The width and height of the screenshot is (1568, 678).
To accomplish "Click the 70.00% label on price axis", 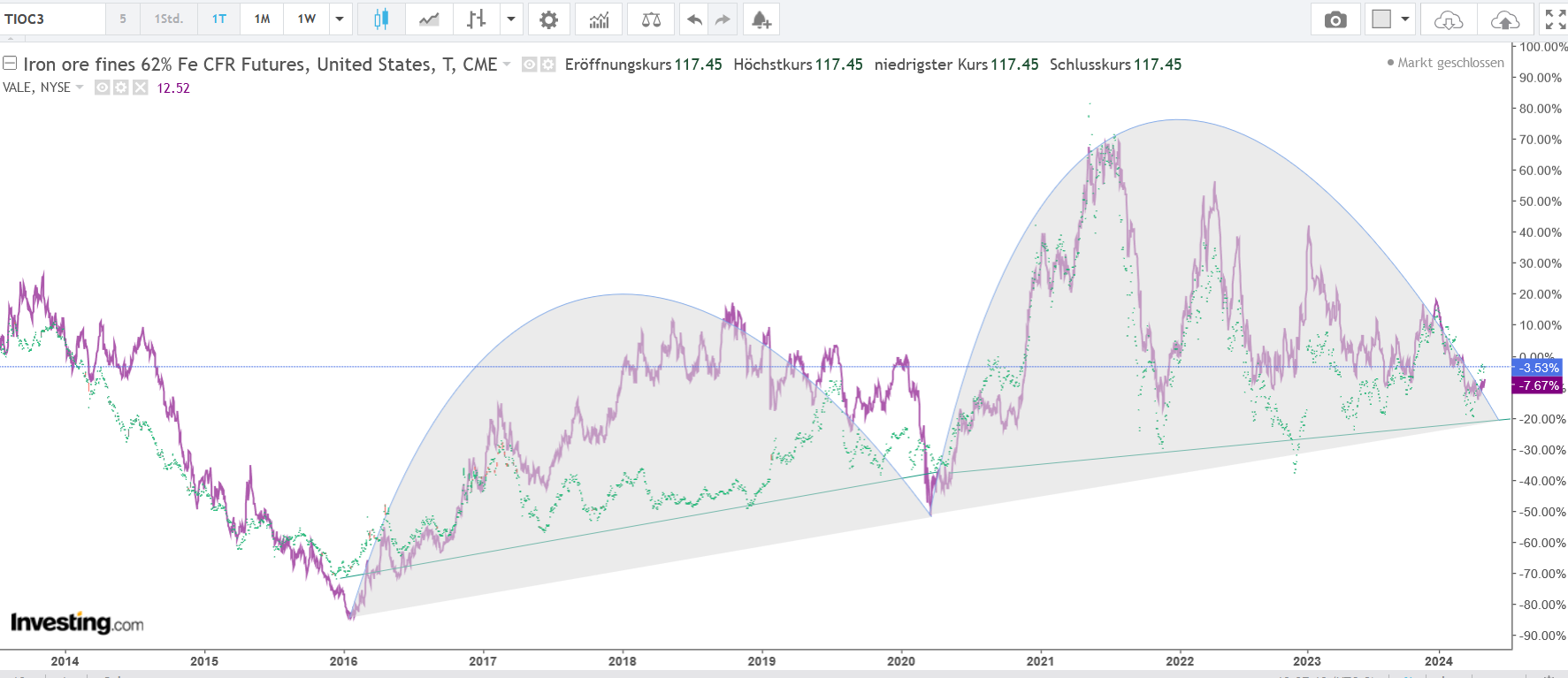I will tap(1541, 140).
